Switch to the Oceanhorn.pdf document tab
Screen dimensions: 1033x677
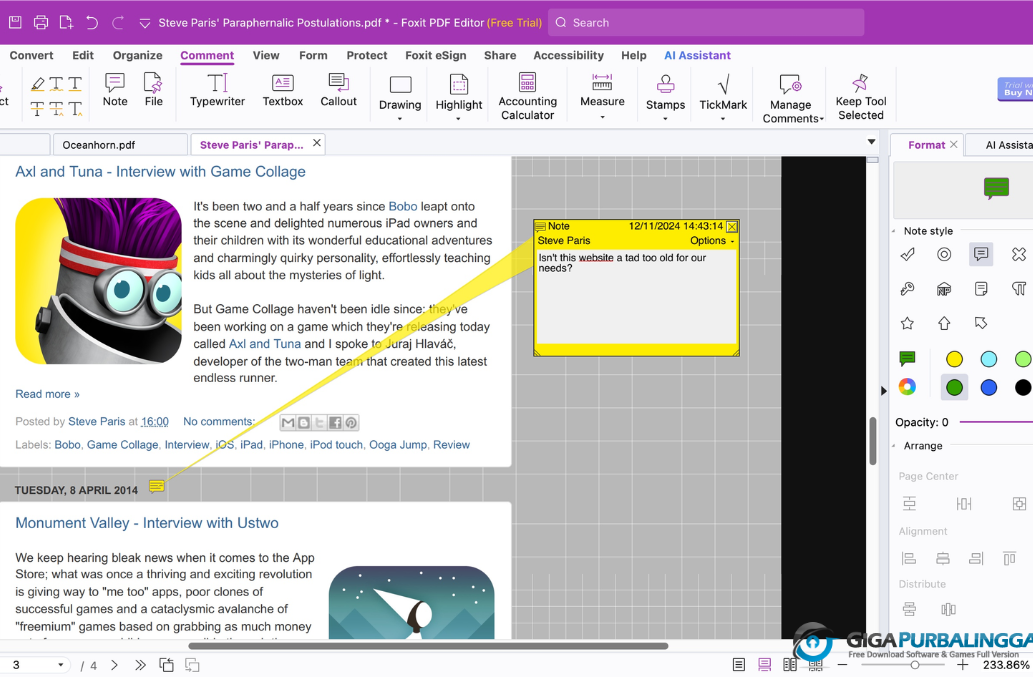[119, 145]
